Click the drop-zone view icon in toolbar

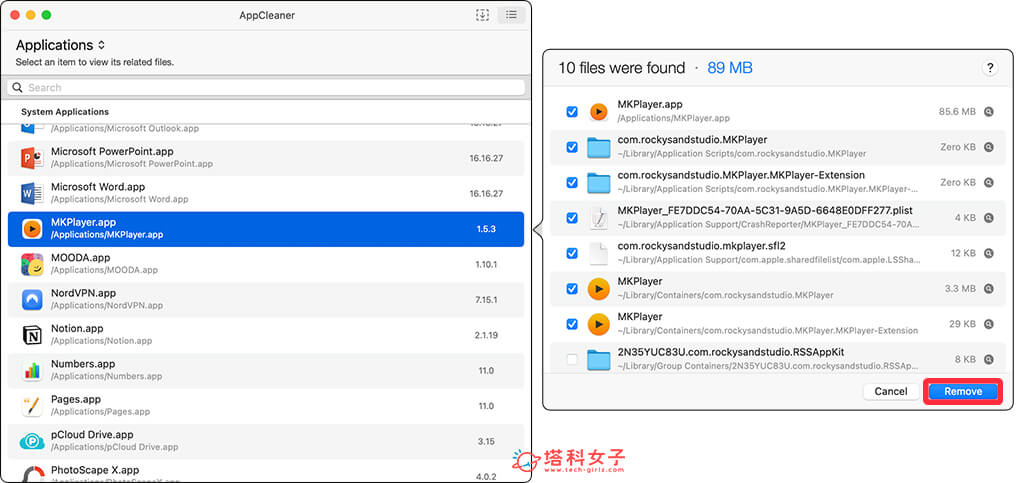click(x=482, y=15)
